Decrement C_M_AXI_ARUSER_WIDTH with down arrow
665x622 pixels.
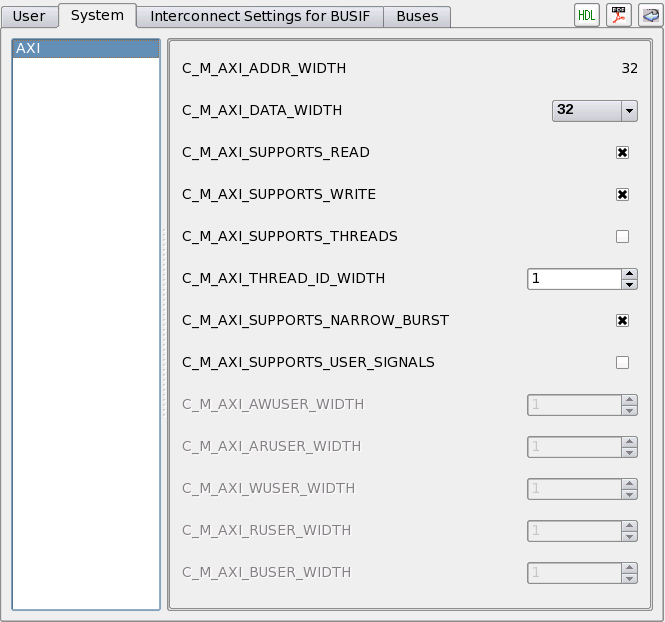(x=629, y=452)
